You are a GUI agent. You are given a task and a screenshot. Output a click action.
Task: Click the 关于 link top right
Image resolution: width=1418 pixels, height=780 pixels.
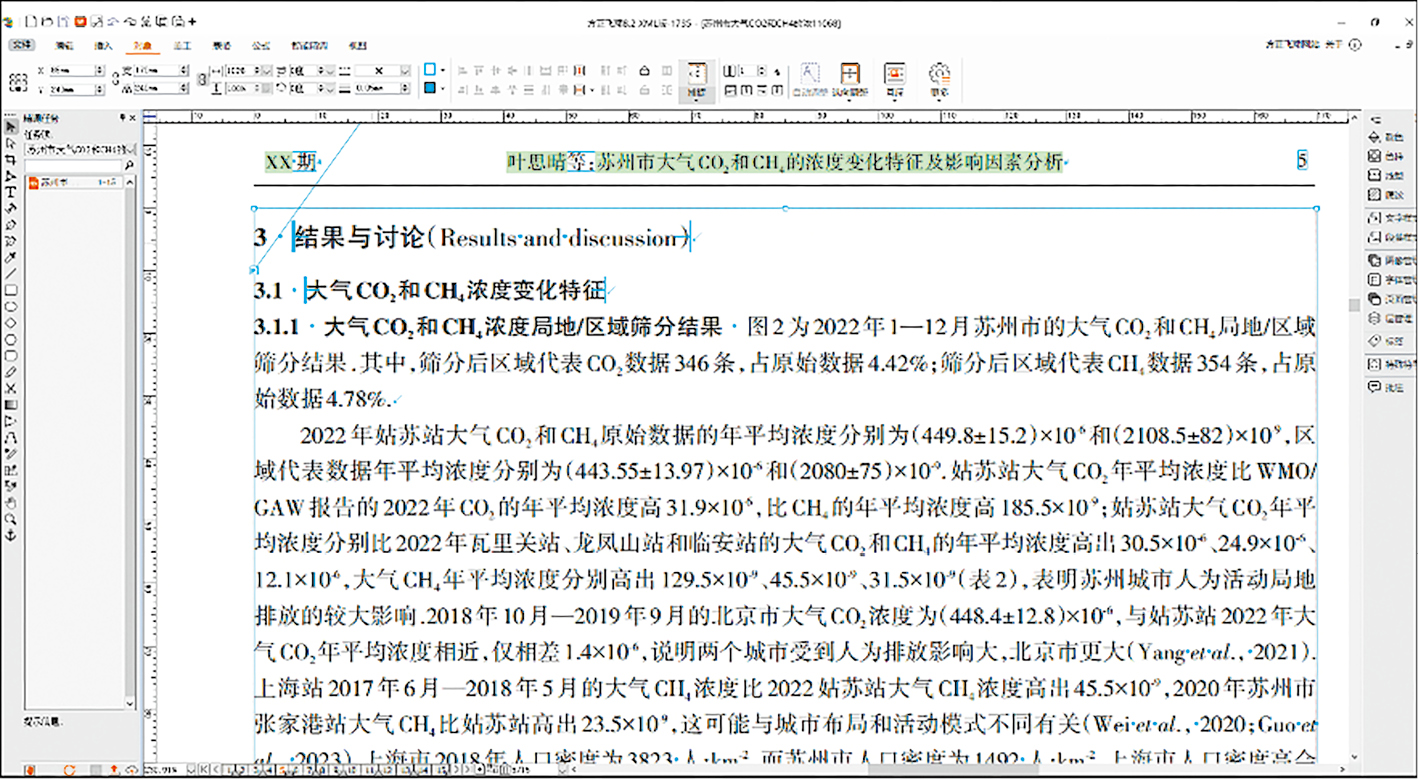point(1334,45)
